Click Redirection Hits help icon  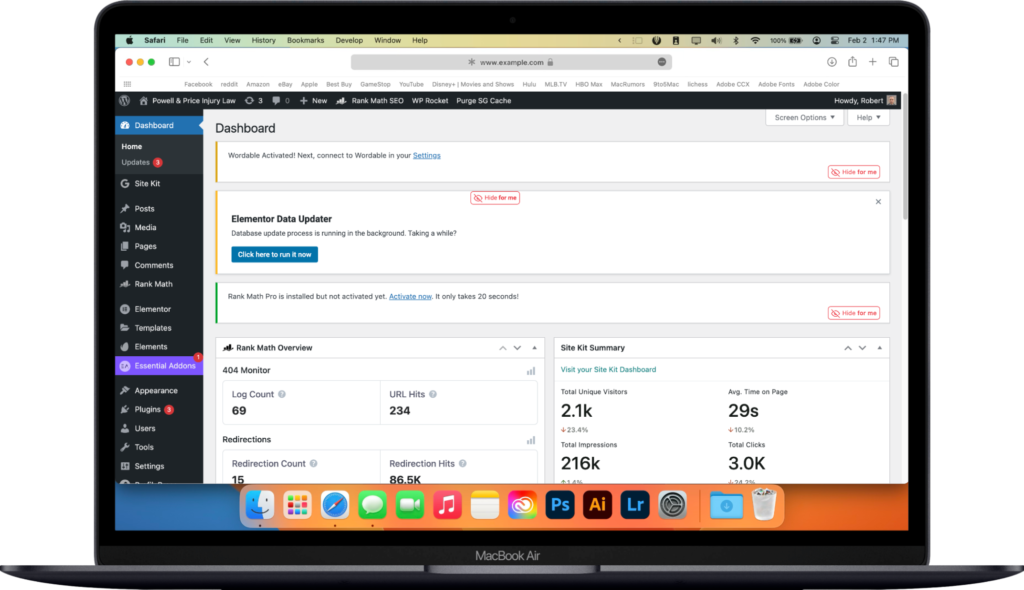pyautogui.click(x=462, y=463)
